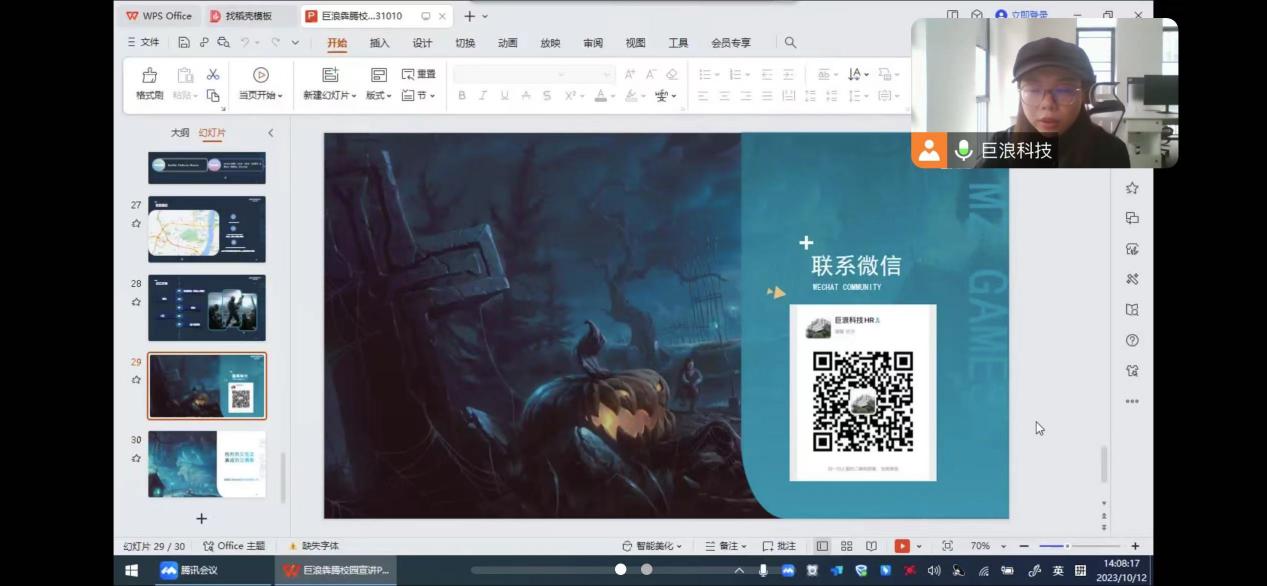1267x586 pixels.
Task: Toggle italic formatting
Action: [x=483, y=96]
